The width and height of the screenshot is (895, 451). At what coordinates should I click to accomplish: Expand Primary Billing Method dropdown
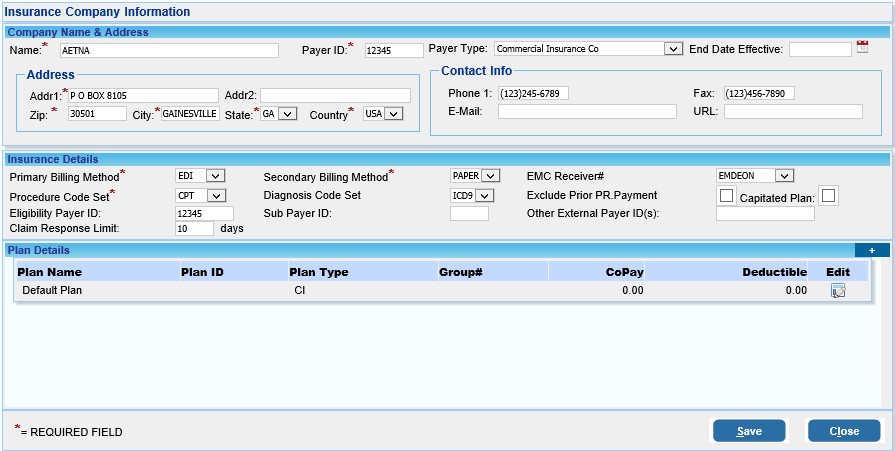tap(215, 176)
